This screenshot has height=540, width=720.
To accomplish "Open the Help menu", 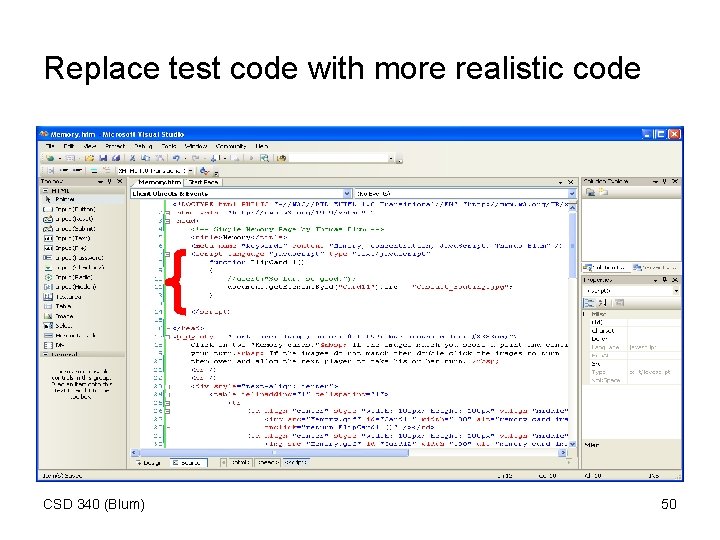I will tap(262, 146).
